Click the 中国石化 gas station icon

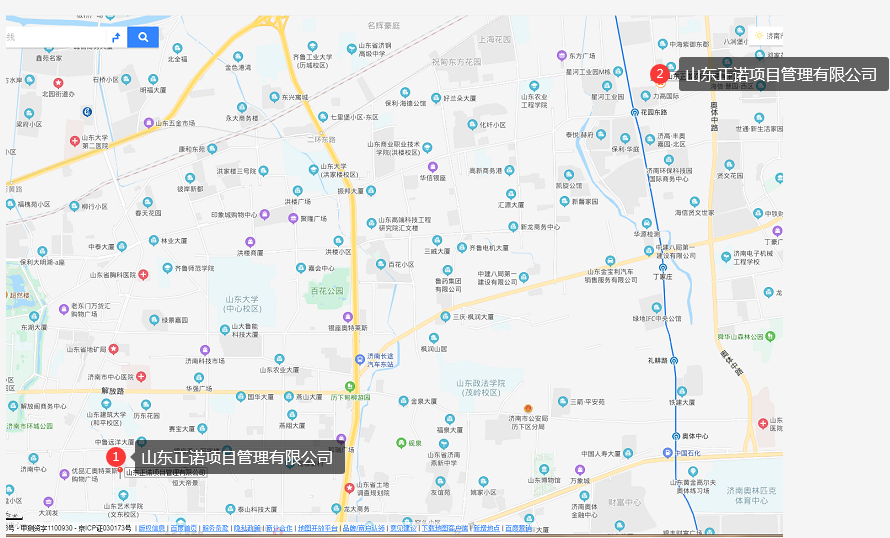pos(668,453)
